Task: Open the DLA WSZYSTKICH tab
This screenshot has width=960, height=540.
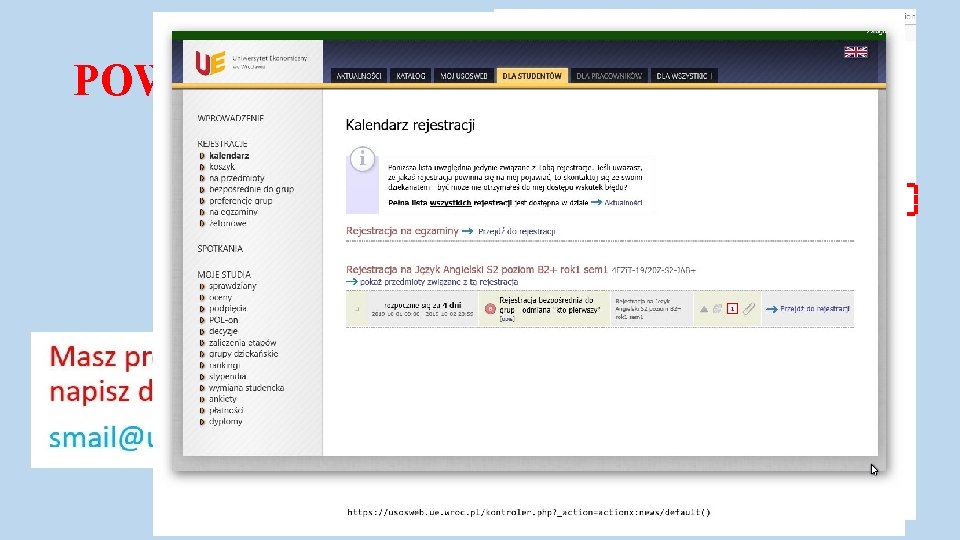Action: (684, 76)
